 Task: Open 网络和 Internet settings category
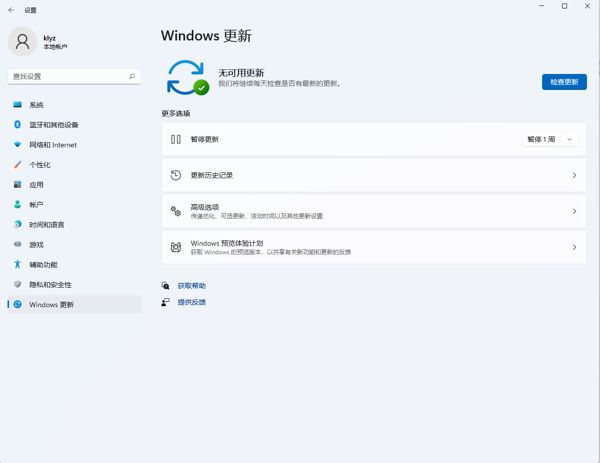[74, 145]
